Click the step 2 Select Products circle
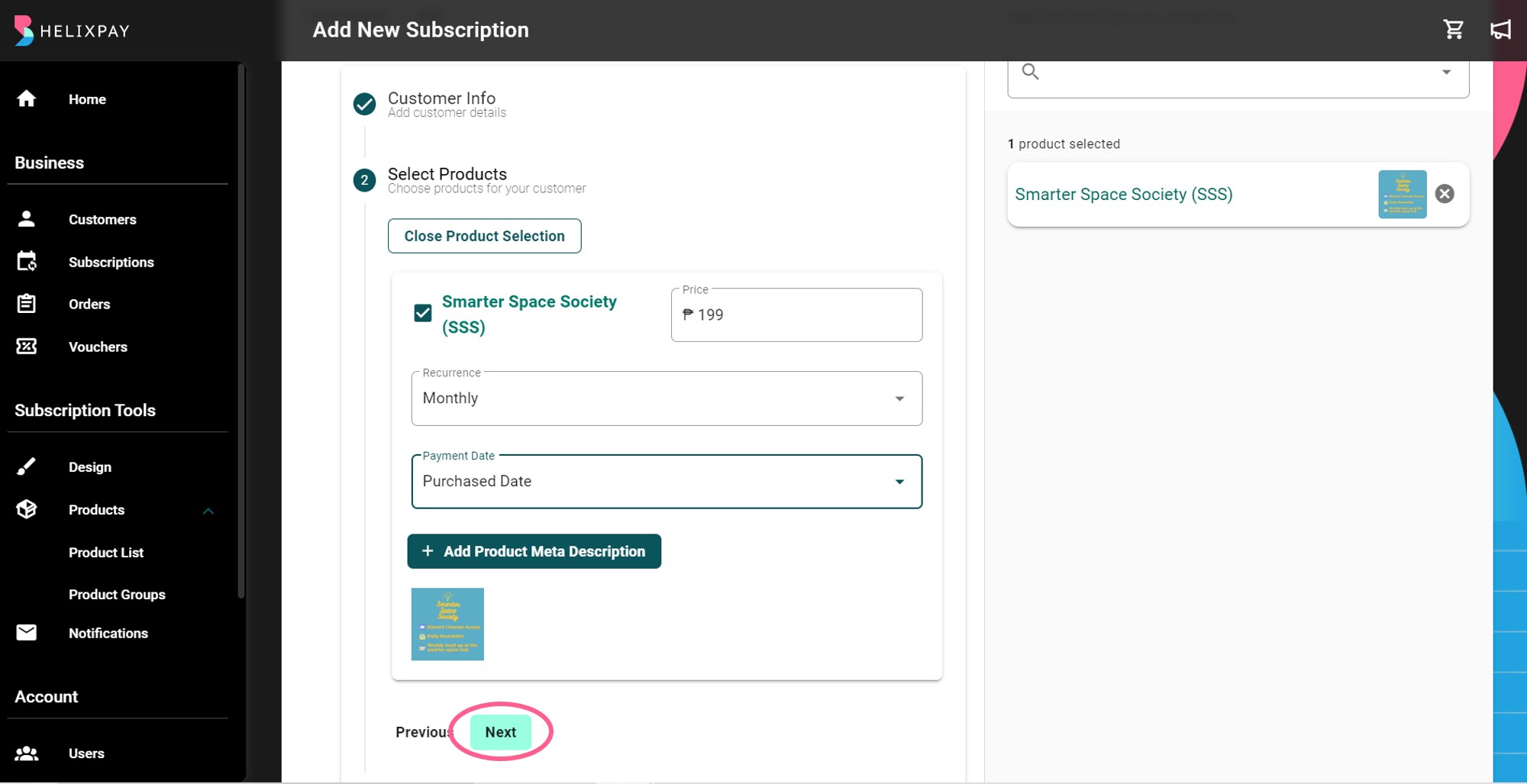This screenshot has height=784, width=1527. tap(364, 180)
